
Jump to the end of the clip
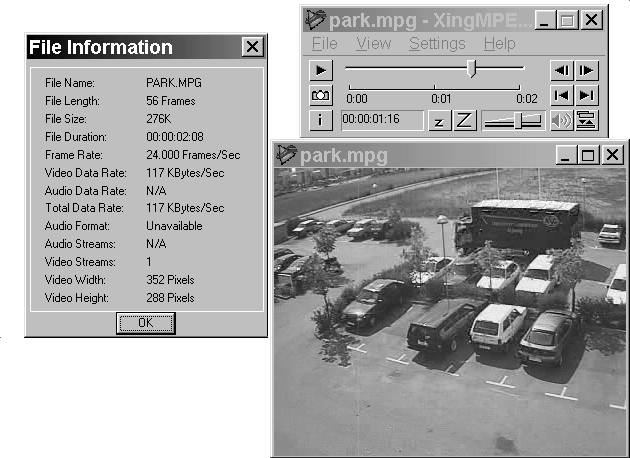(x=587, y=95)
